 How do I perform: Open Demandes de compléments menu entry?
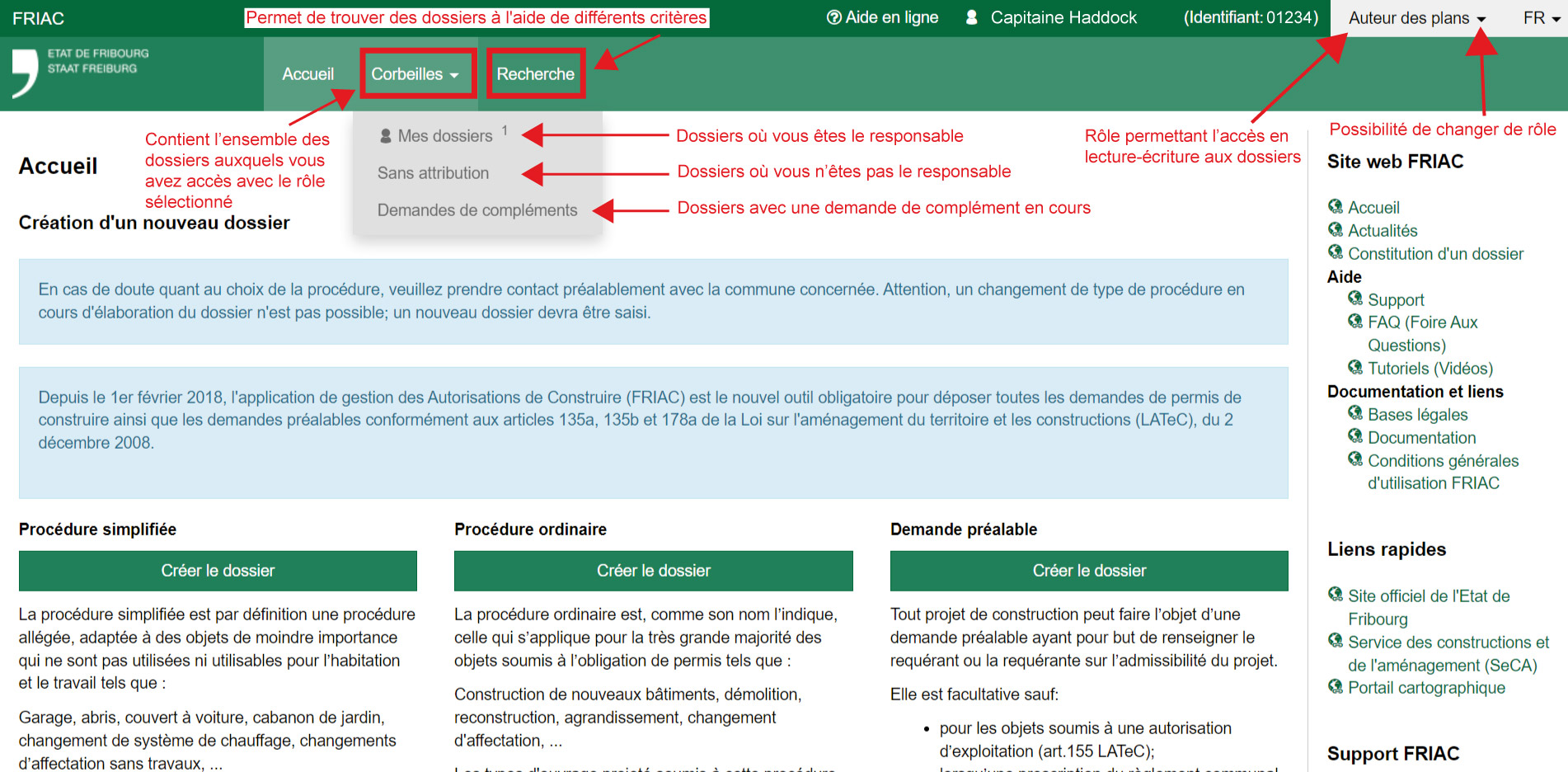coord(477,210)
